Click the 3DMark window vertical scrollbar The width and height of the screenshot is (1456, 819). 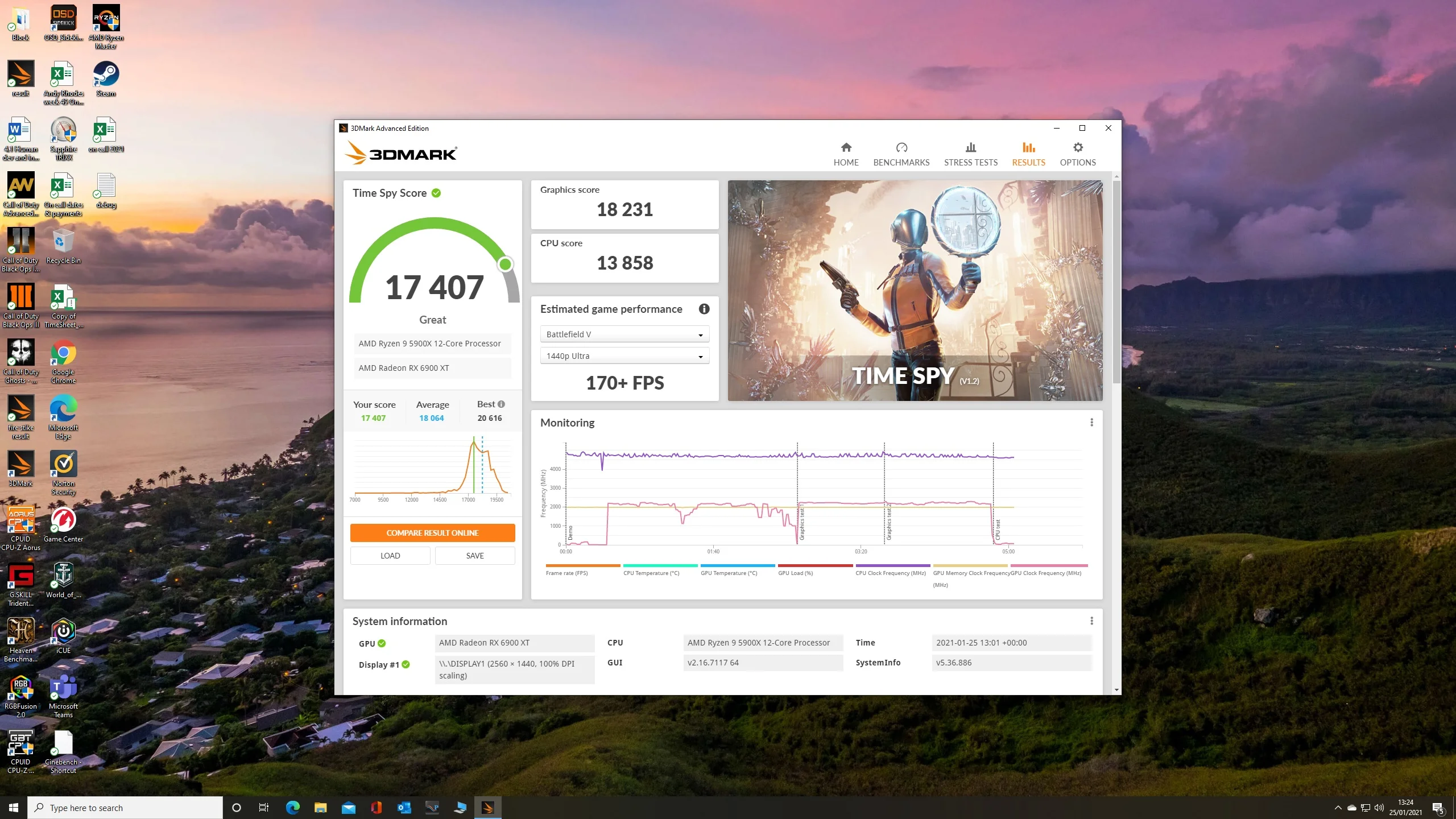(x=1116, y=282)
